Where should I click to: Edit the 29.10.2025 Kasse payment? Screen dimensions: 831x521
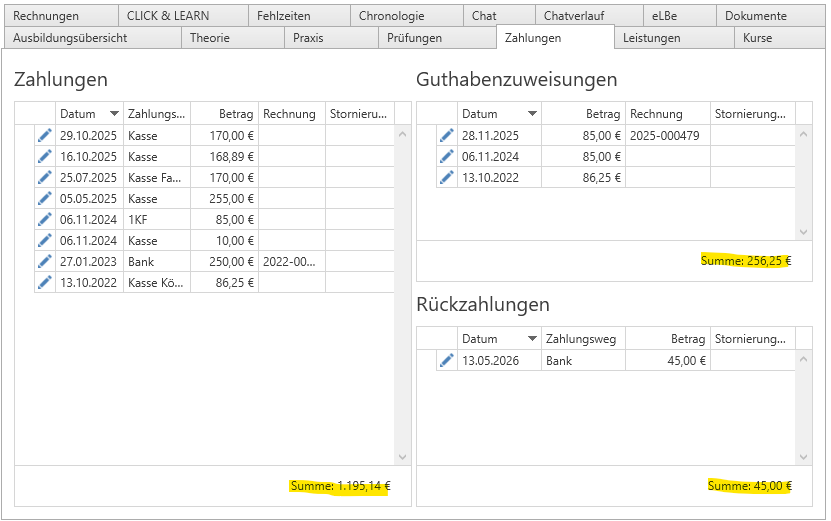tap(45, 136)
